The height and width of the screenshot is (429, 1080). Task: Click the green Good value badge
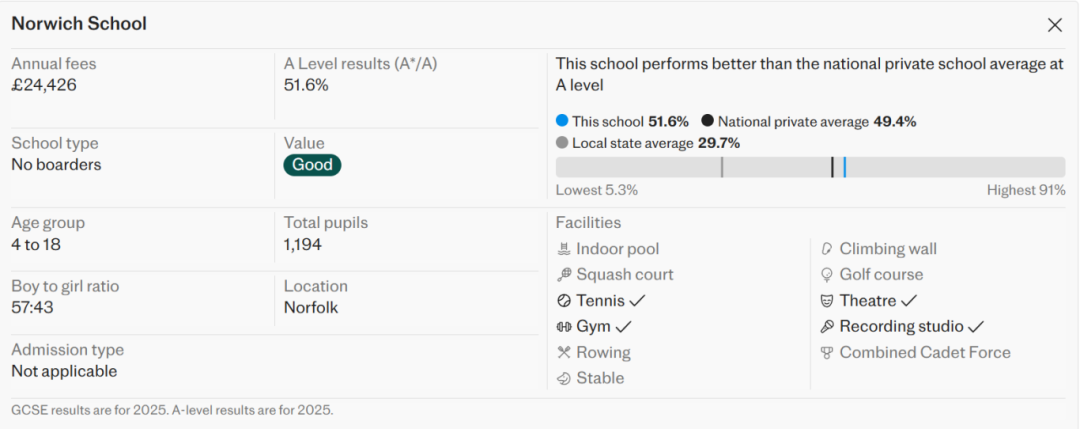point(312,165)
